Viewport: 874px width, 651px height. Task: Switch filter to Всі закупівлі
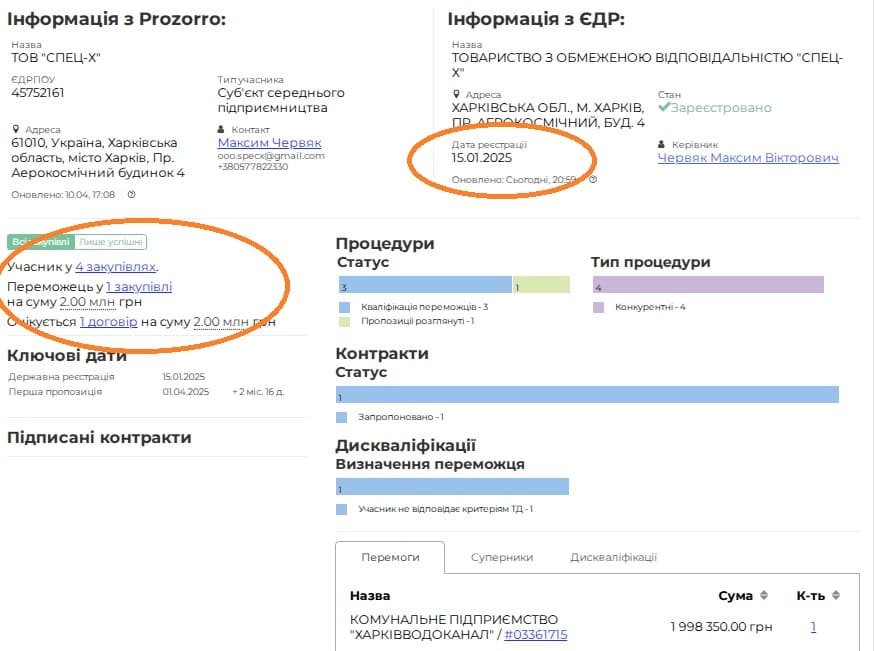(x=40, y=242)
